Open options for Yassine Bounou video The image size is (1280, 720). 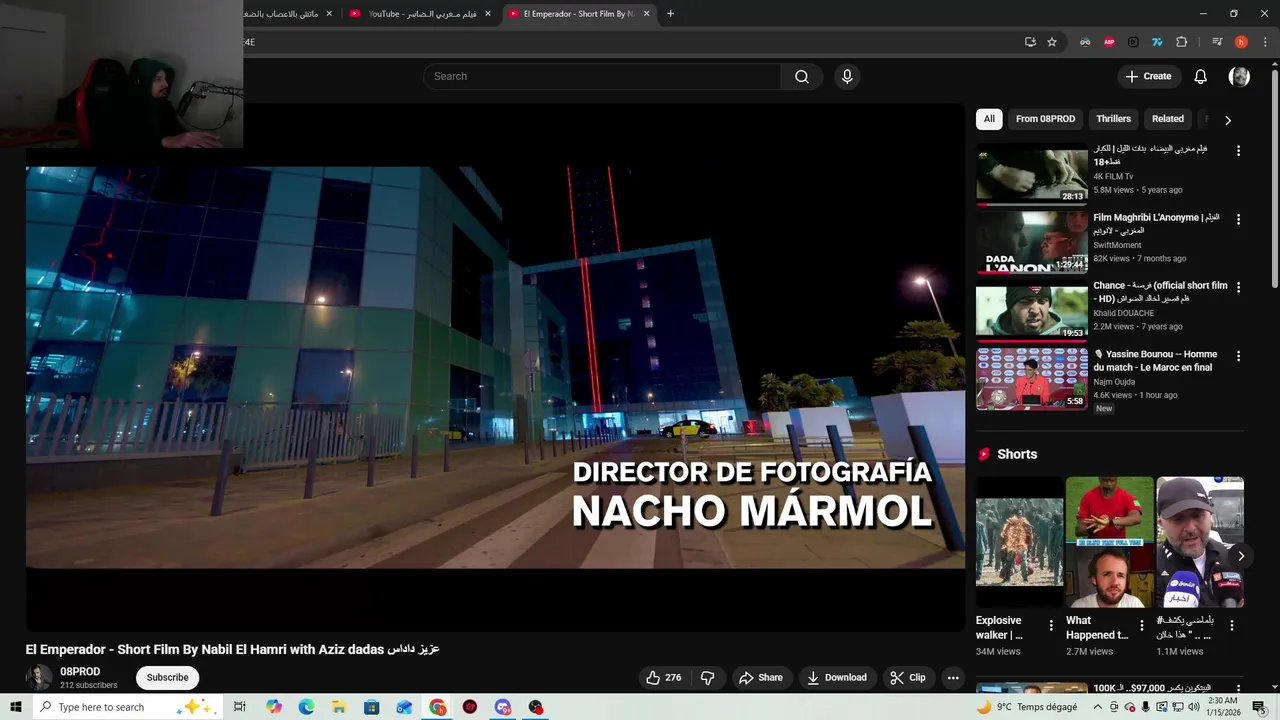point(1238,356)
